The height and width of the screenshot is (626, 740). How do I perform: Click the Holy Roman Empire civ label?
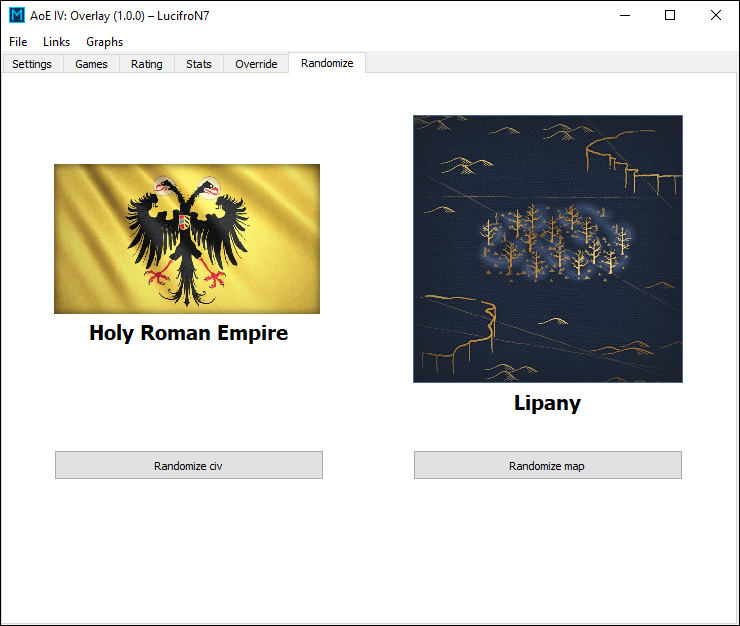tap(188, 333)
